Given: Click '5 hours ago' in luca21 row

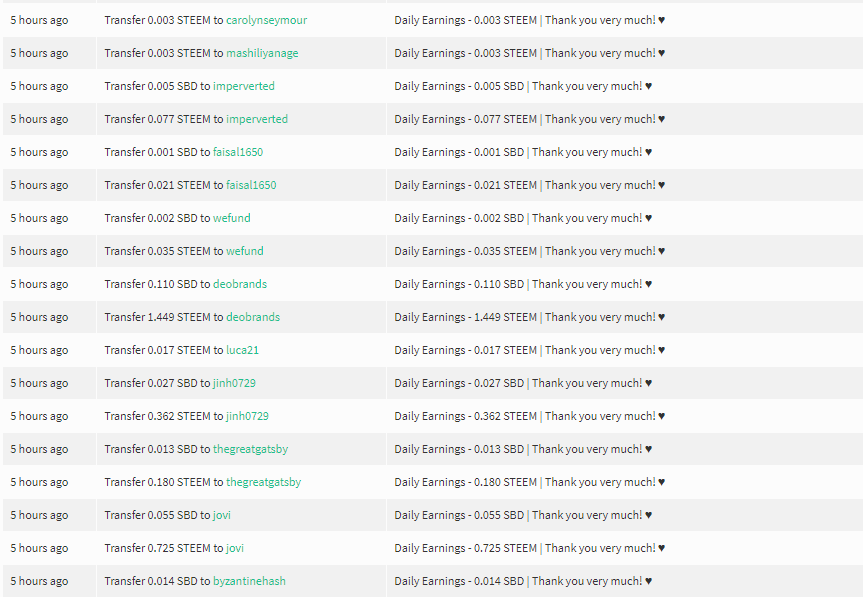Looking at the screenshot, I should pos(39,350).
